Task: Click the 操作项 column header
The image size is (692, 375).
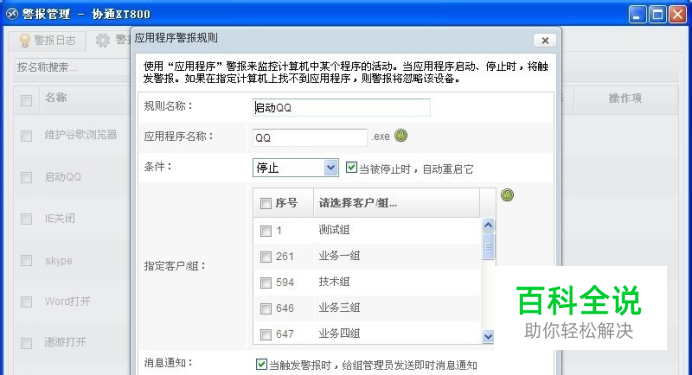Action: pyautogui.click(x=625, y=98)
